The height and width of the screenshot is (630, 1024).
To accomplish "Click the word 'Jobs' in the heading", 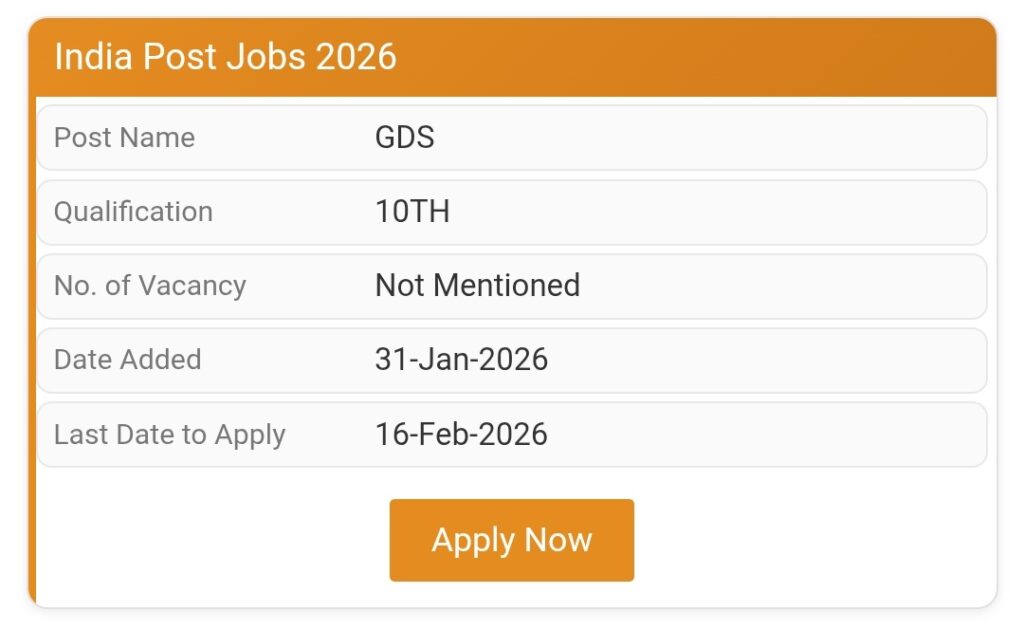I will pyautogui.click(x=260, y=56).
